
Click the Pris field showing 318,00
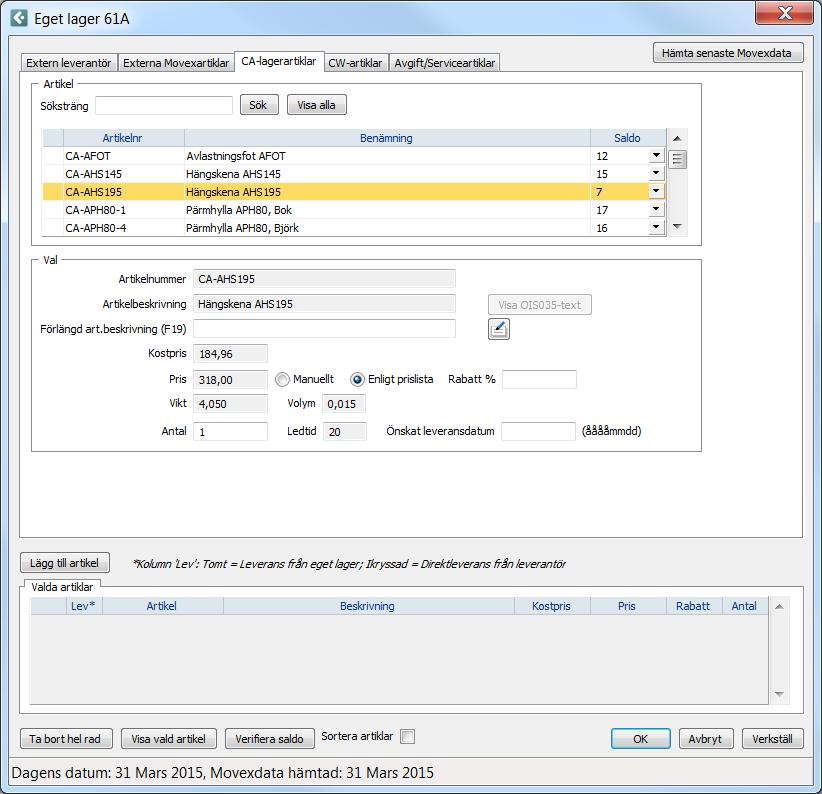click(x=230, y=379)
